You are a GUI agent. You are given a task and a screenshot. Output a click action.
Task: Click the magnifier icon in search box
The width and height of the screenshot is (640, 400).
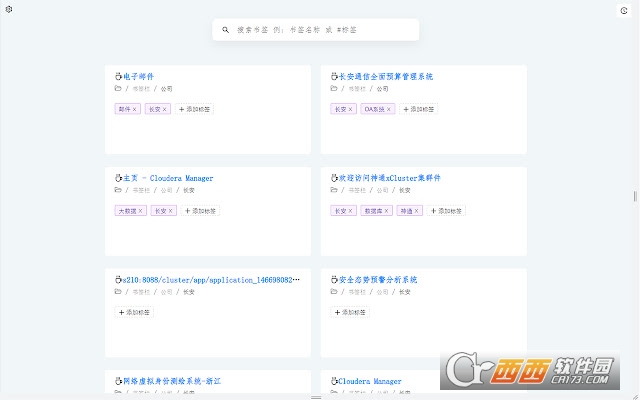(225, 30)
